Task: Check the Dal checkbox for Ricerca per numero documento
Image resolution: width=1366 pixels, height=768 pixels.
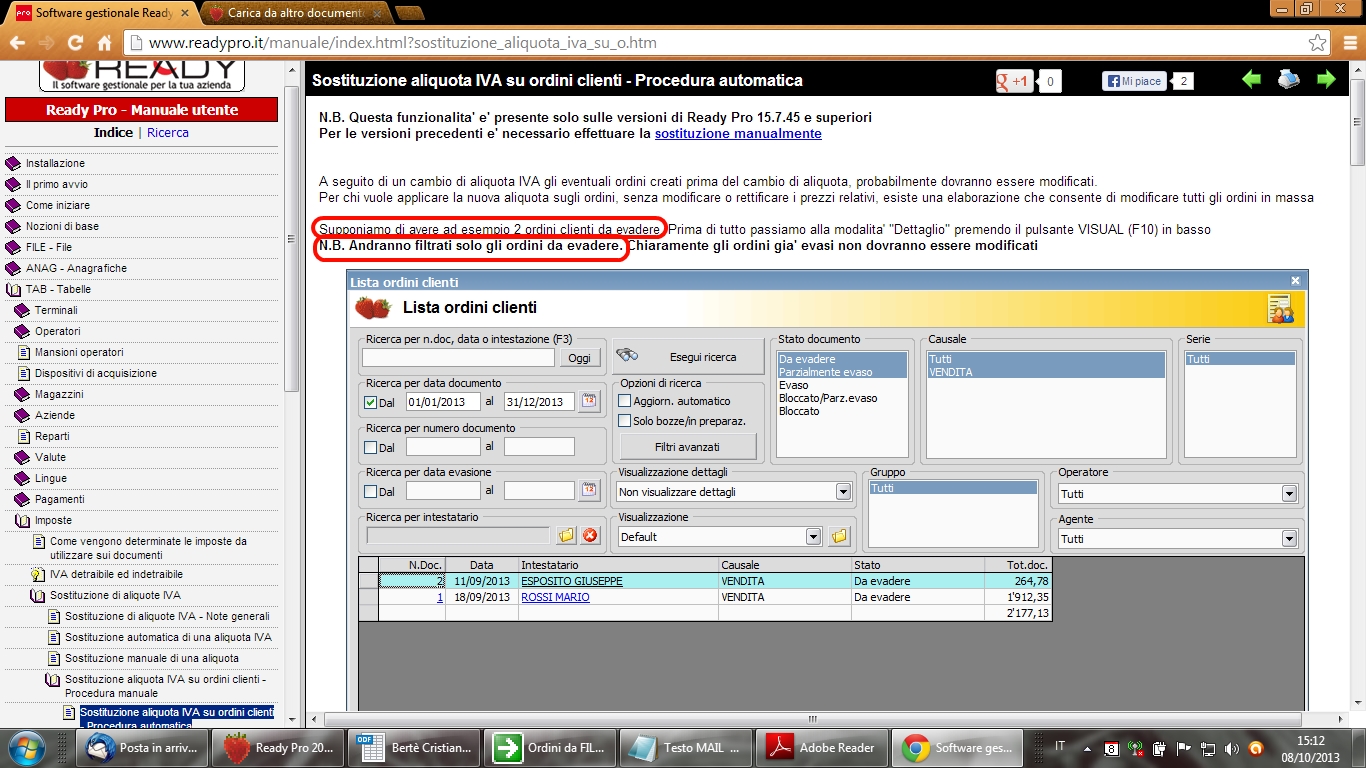Action: click(x=371, y=448)
